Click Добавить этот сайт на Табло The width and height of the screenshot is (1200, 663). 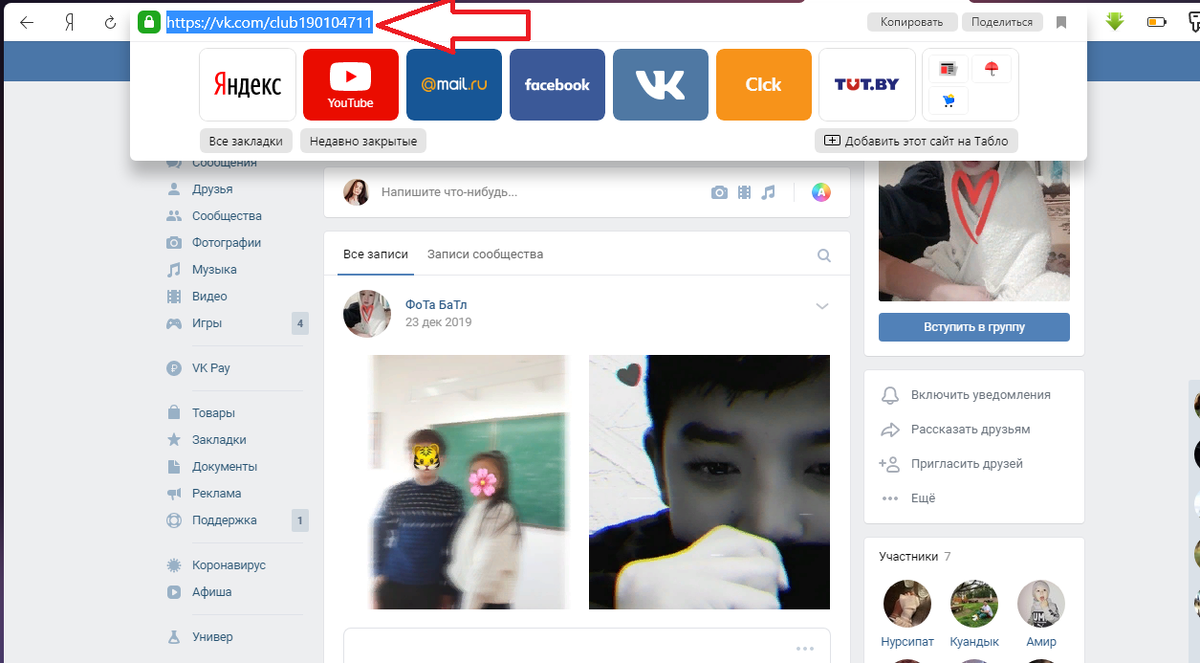[917, 141]
